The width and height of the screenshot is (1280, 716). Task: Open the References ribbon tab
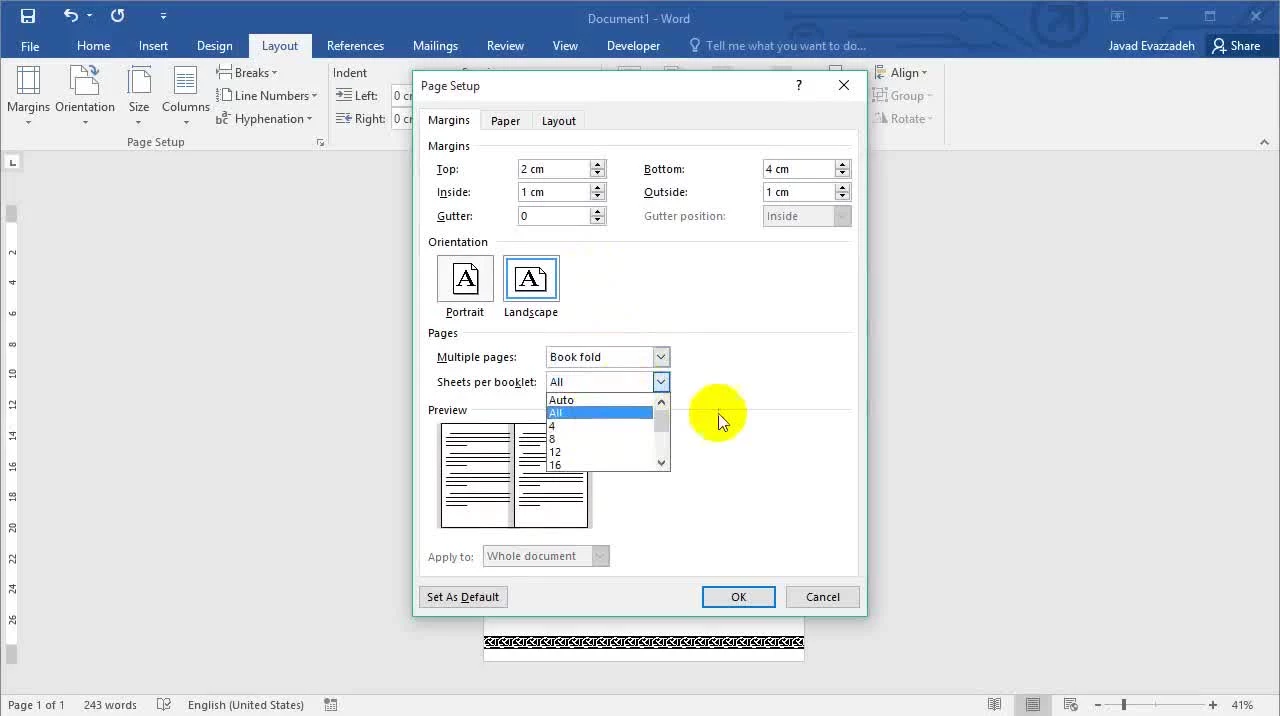[x=355, y=46]
